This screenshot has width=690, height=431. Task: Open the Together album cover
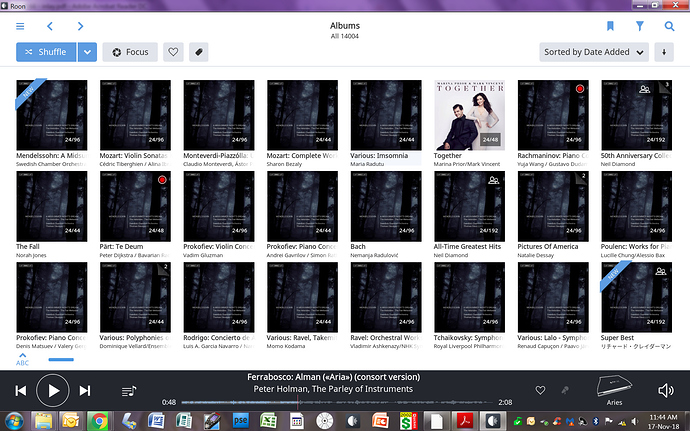tap(470, 115)
